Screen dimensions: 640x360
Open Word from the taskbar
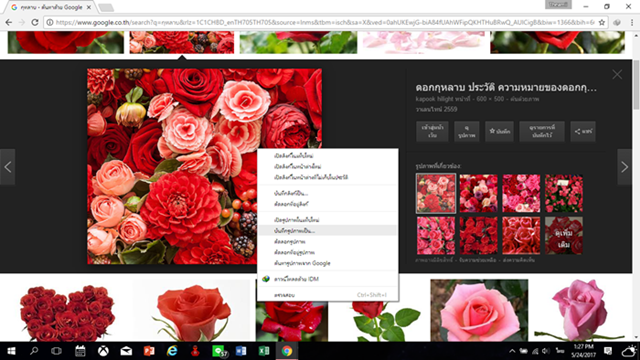241,351
